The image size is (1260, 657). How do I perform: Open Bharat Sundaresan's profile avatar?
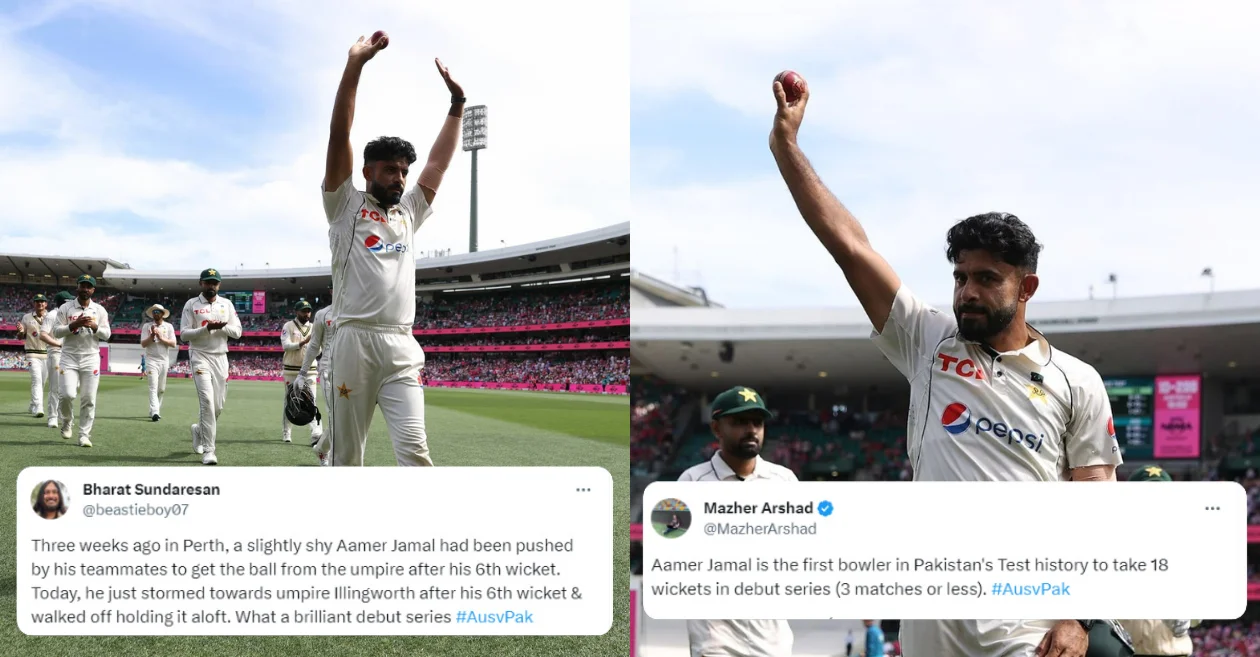click(50, 499)
